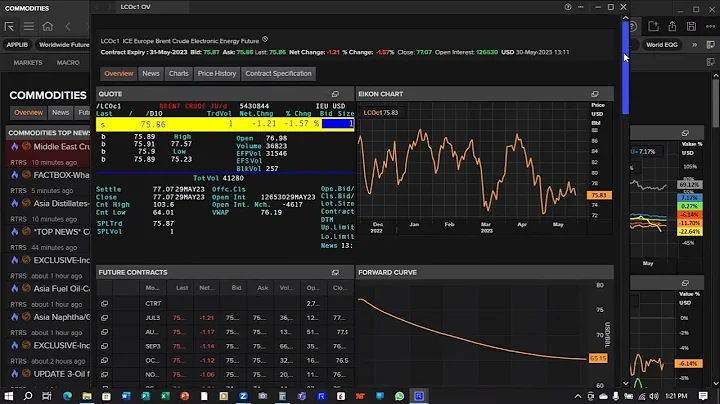Click the Bid column header in Future Contracts
Viewport: 720px width, 404px height.
tap(236, 288)
